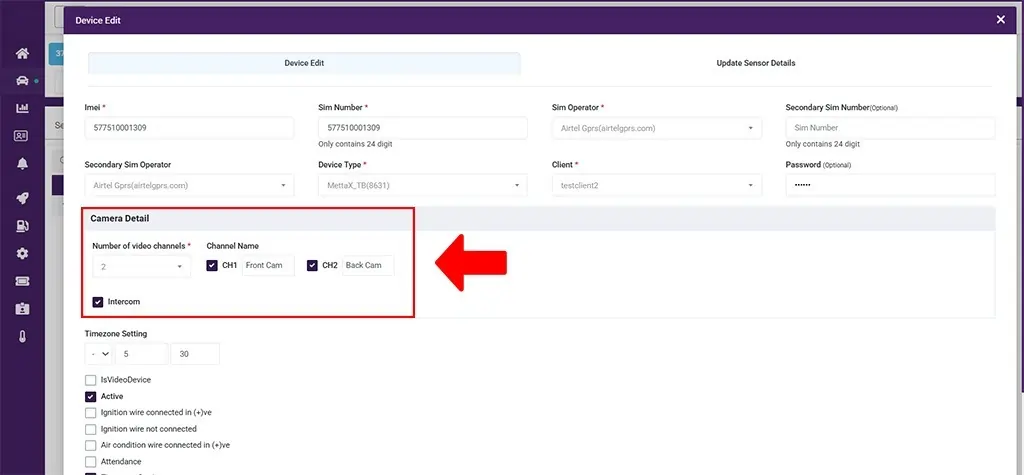This screenshot has height=475, width=1024.
Task: Select the Device Edit tab
Action: [x=304, y=63]
